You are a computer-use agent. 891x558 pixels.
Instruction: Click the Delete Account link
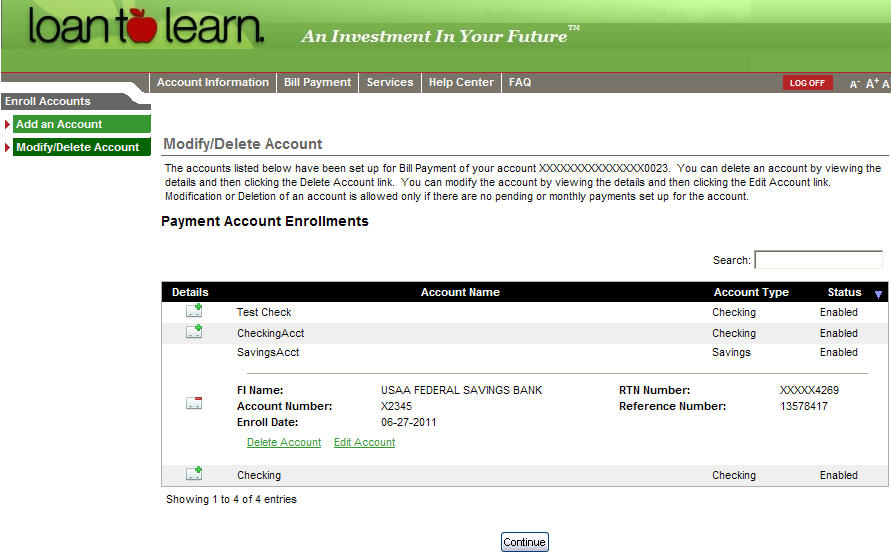(x=284, y=442)
